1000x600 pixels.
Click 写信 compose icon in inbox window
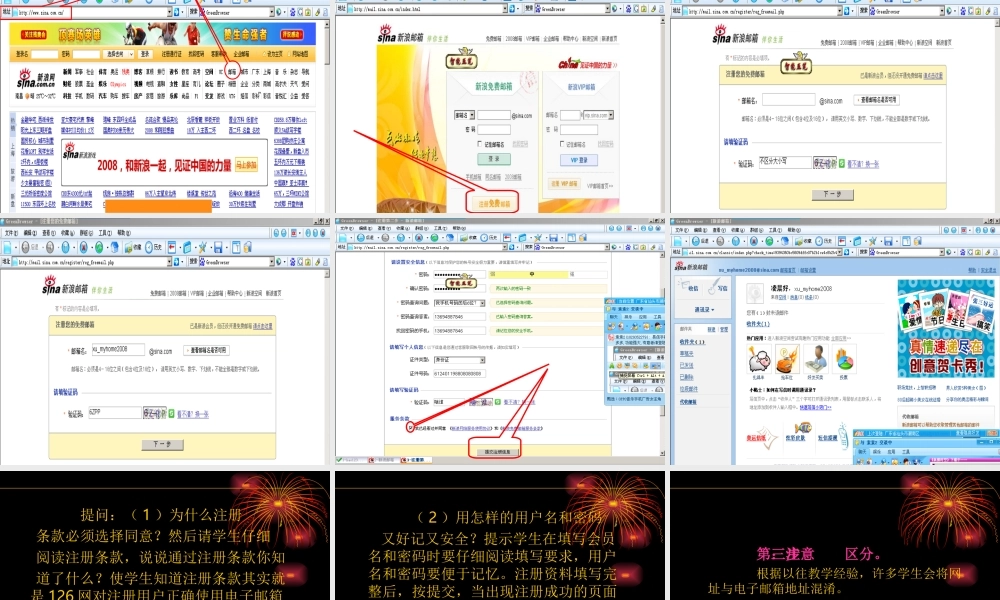[x=719, y=286]
